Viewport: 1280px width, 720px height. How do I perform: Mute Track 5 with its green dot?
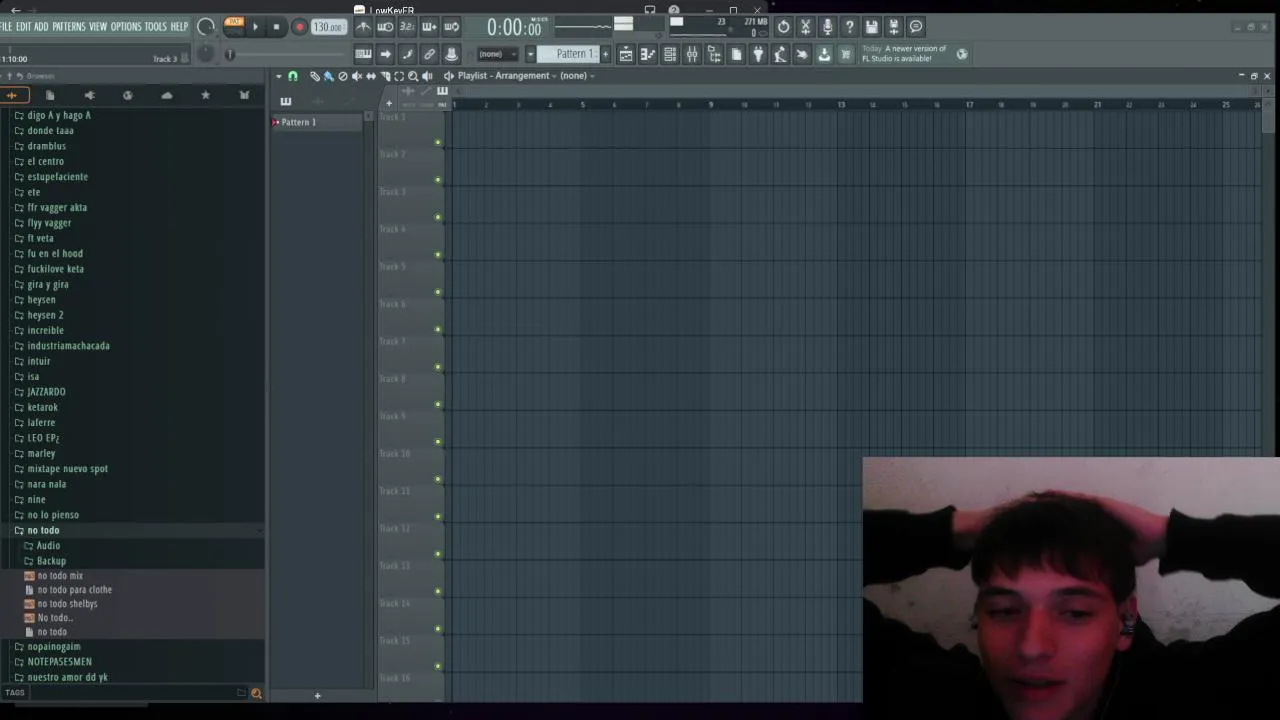437,292
